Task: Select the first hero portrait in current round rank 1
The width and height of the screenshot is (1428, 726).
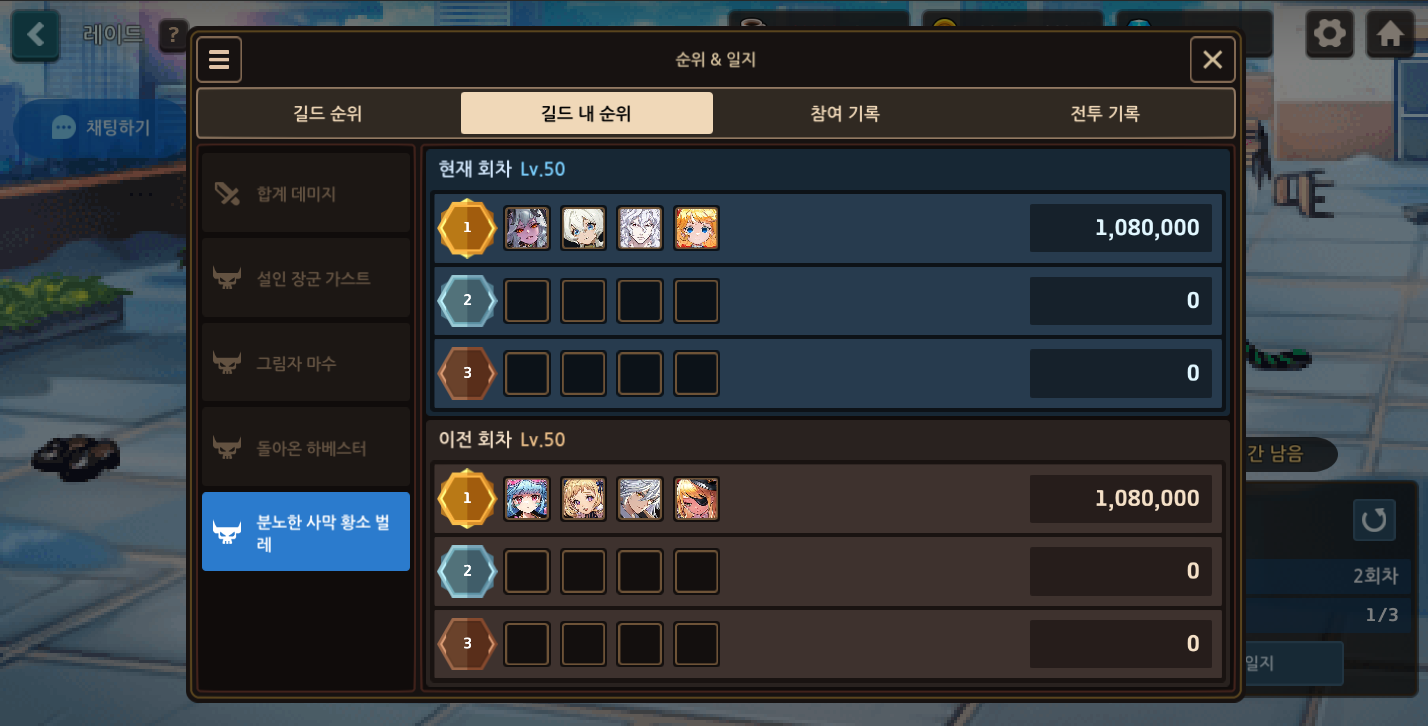Action: 527,228
